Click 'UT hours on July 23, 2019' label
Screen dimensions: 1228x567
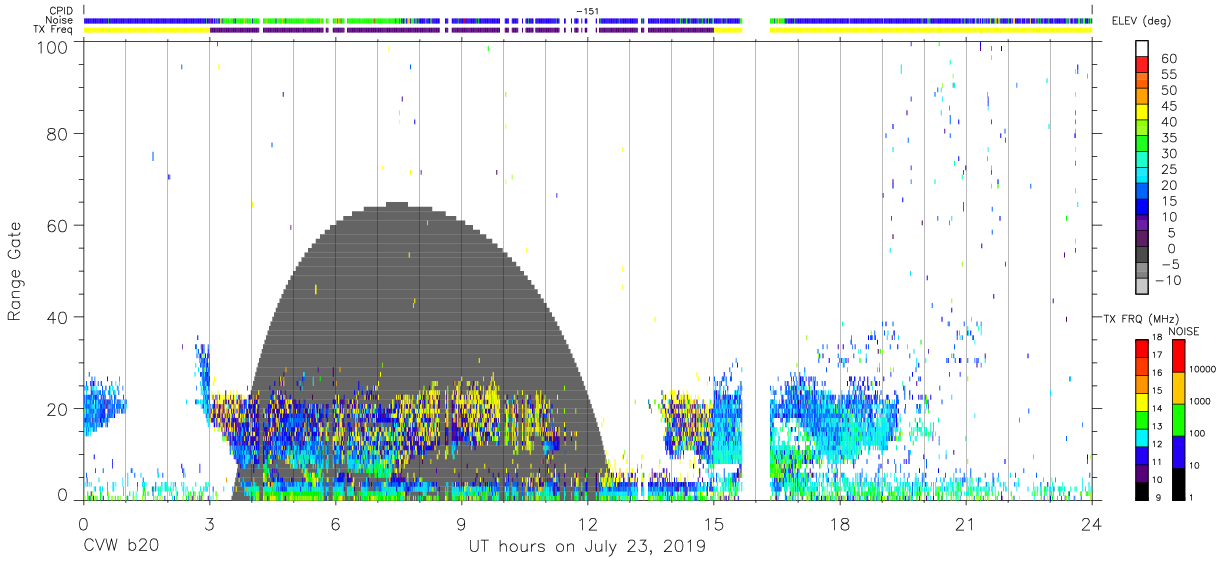click(587, 547)
